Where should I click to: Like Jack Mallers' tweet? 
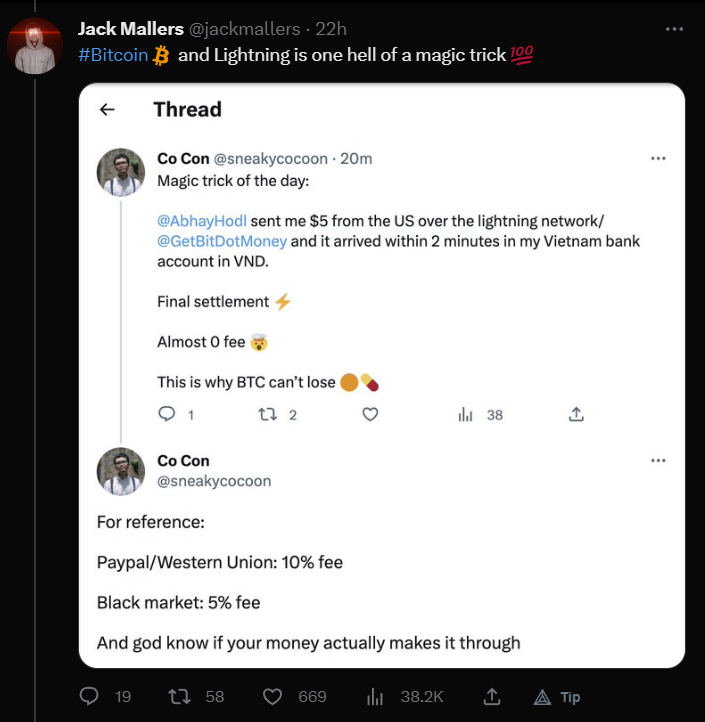click(x=273, y=696)
